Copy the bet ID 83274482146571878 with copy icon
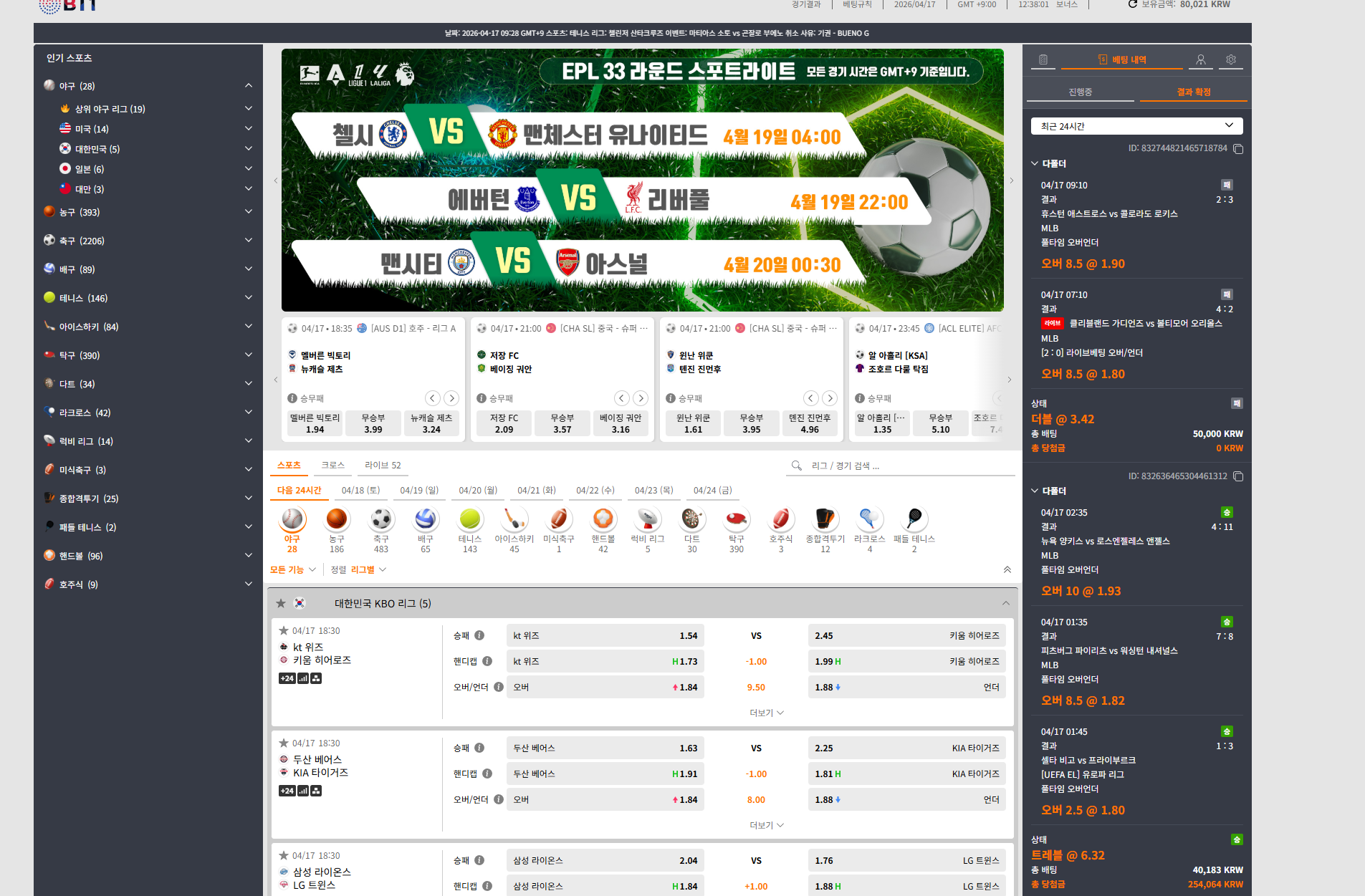The height and width of the screenshot is (896, 1365). pyautogui.click(x=1239, y=148)
